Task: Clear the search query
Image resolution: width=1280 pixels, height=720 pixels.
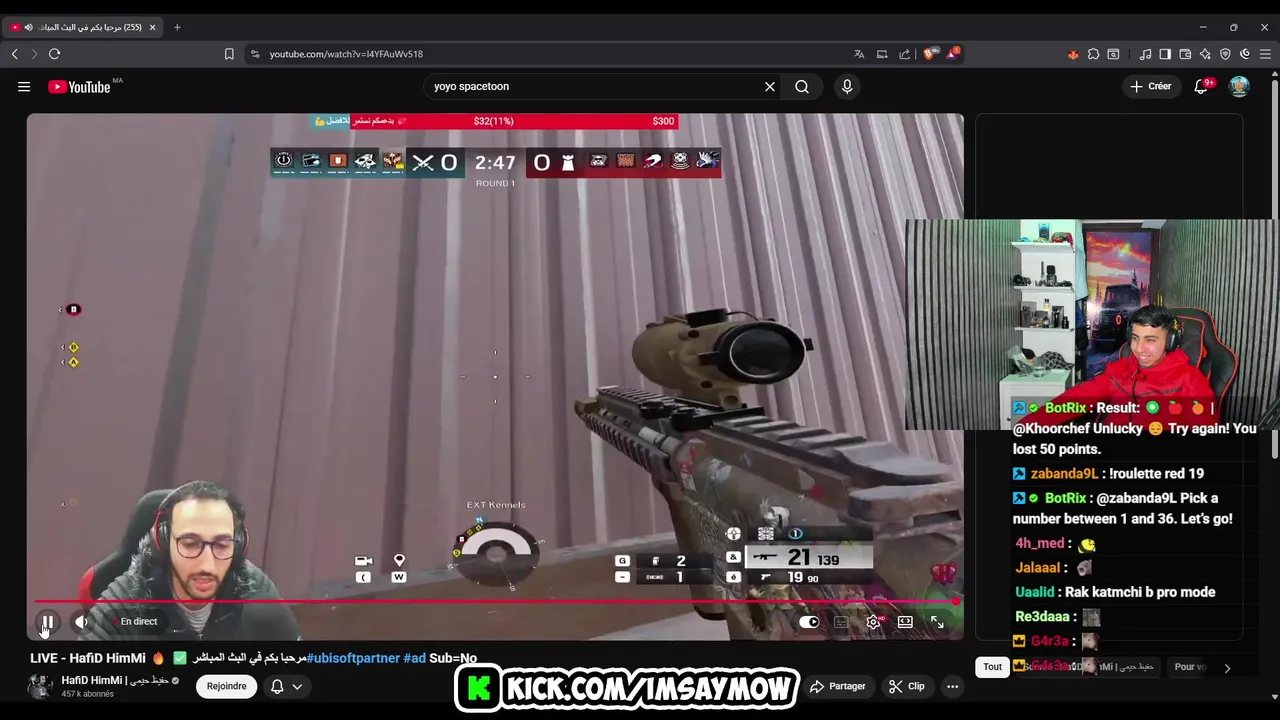Action: [x=770, y=87]
